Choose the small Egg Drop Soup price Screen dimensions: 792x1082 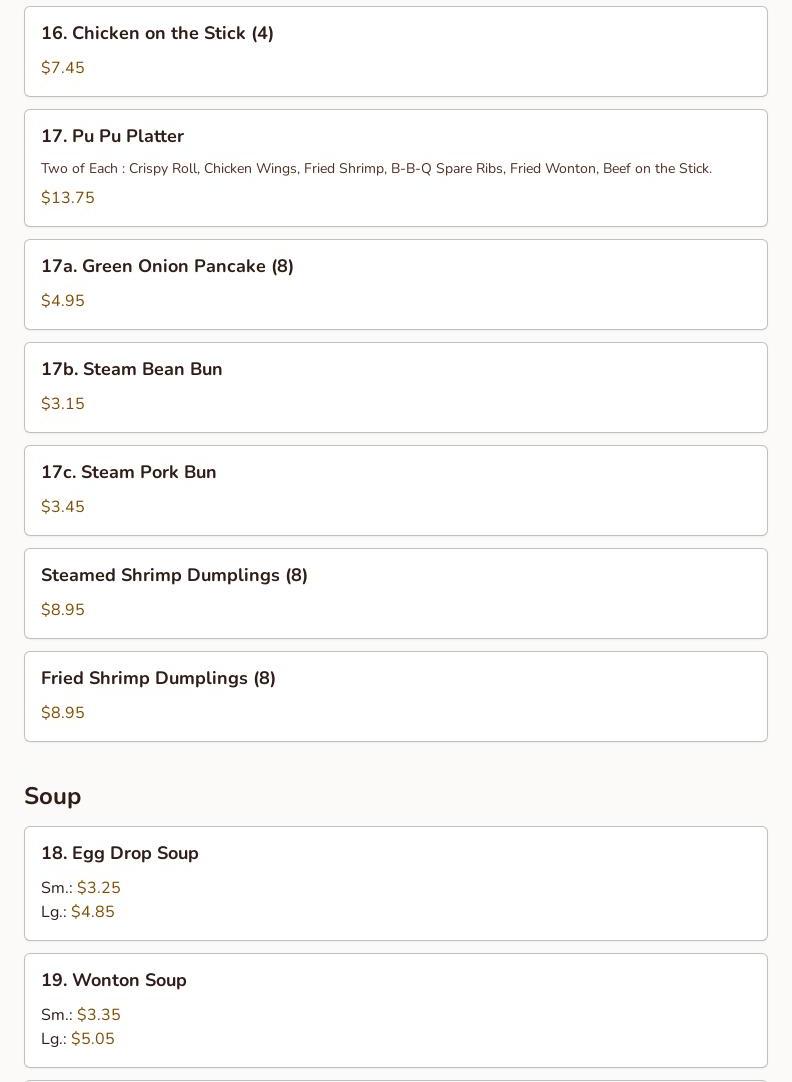coord(99,887)
